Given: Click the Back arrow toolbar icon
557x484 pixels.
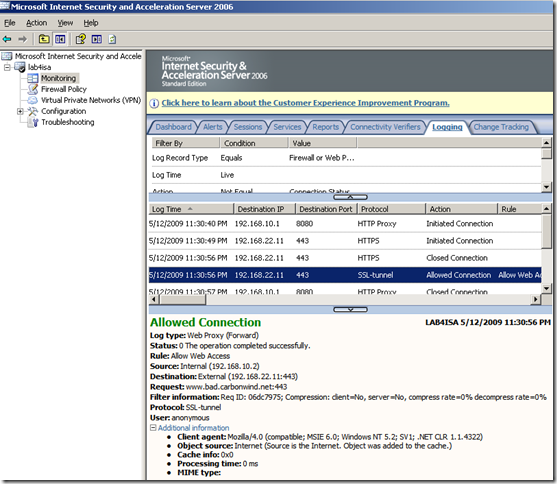Looking at the screenshot, I should point(7,39).
